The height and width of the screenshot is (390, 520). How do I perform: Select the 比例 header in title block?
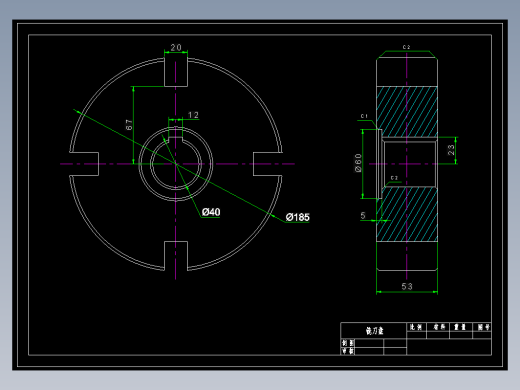click(416, 327)
